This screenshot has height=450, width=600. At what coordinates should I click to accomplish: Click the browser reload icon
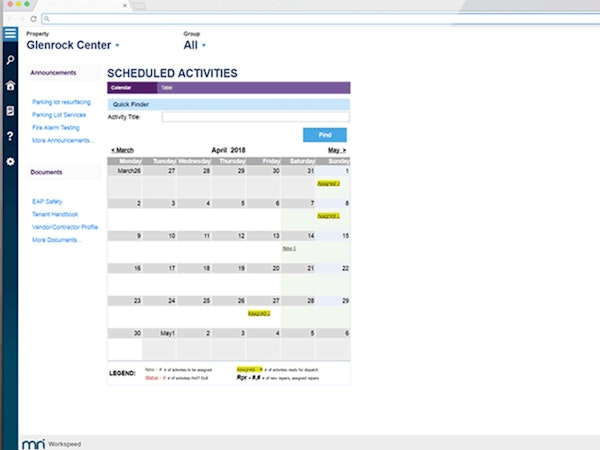click(33, 19)
